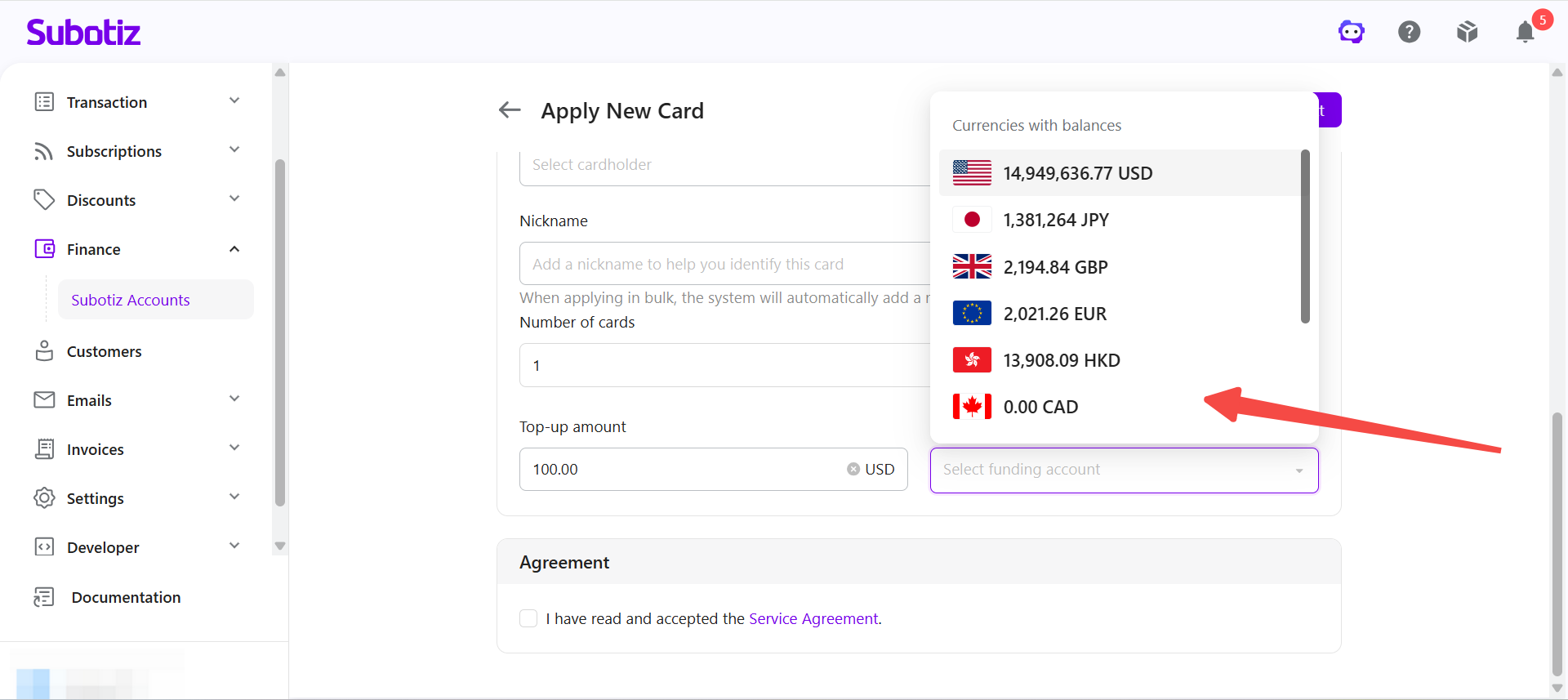Open the notifications bell

click(1526, 32)
